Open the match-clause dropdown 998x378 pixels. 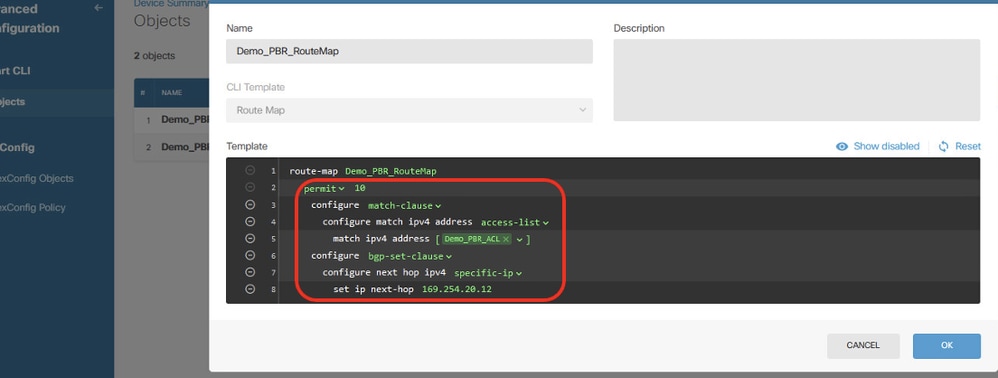point(404,206)
